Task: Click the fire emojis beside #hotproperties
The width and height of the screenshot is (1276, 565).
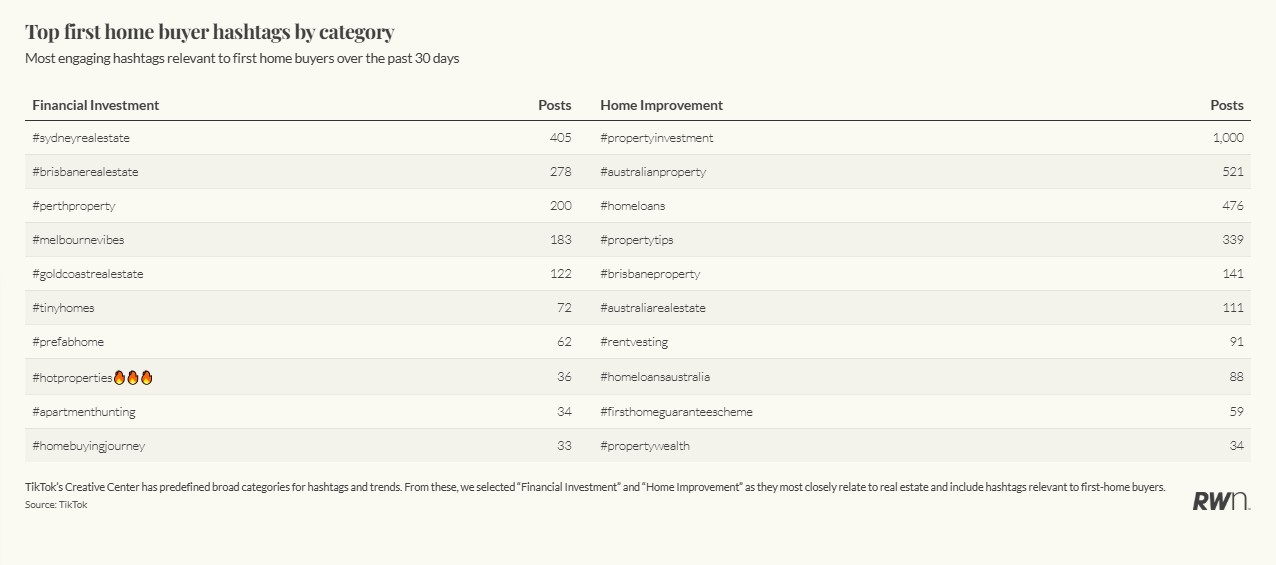Action: pos(133,378)
